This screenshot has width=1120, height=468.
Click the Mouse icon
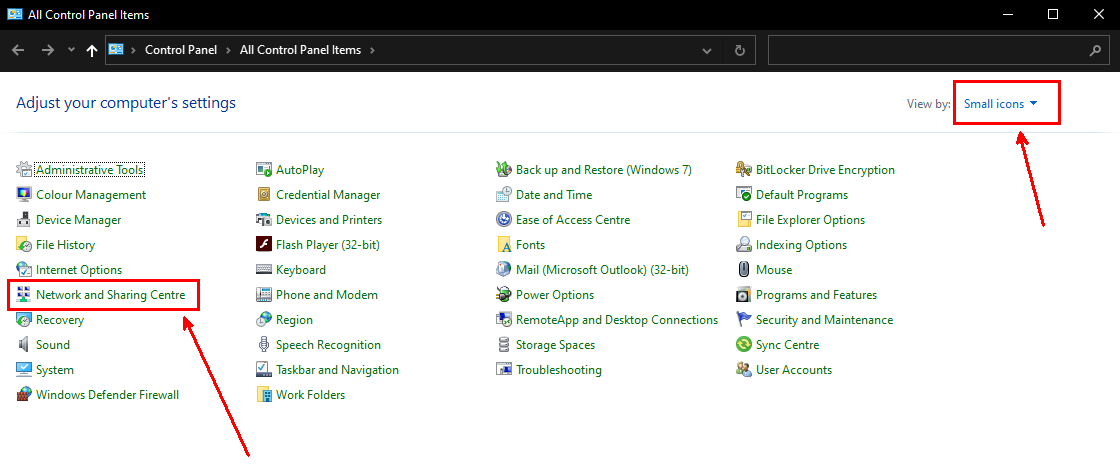point(744,270)
